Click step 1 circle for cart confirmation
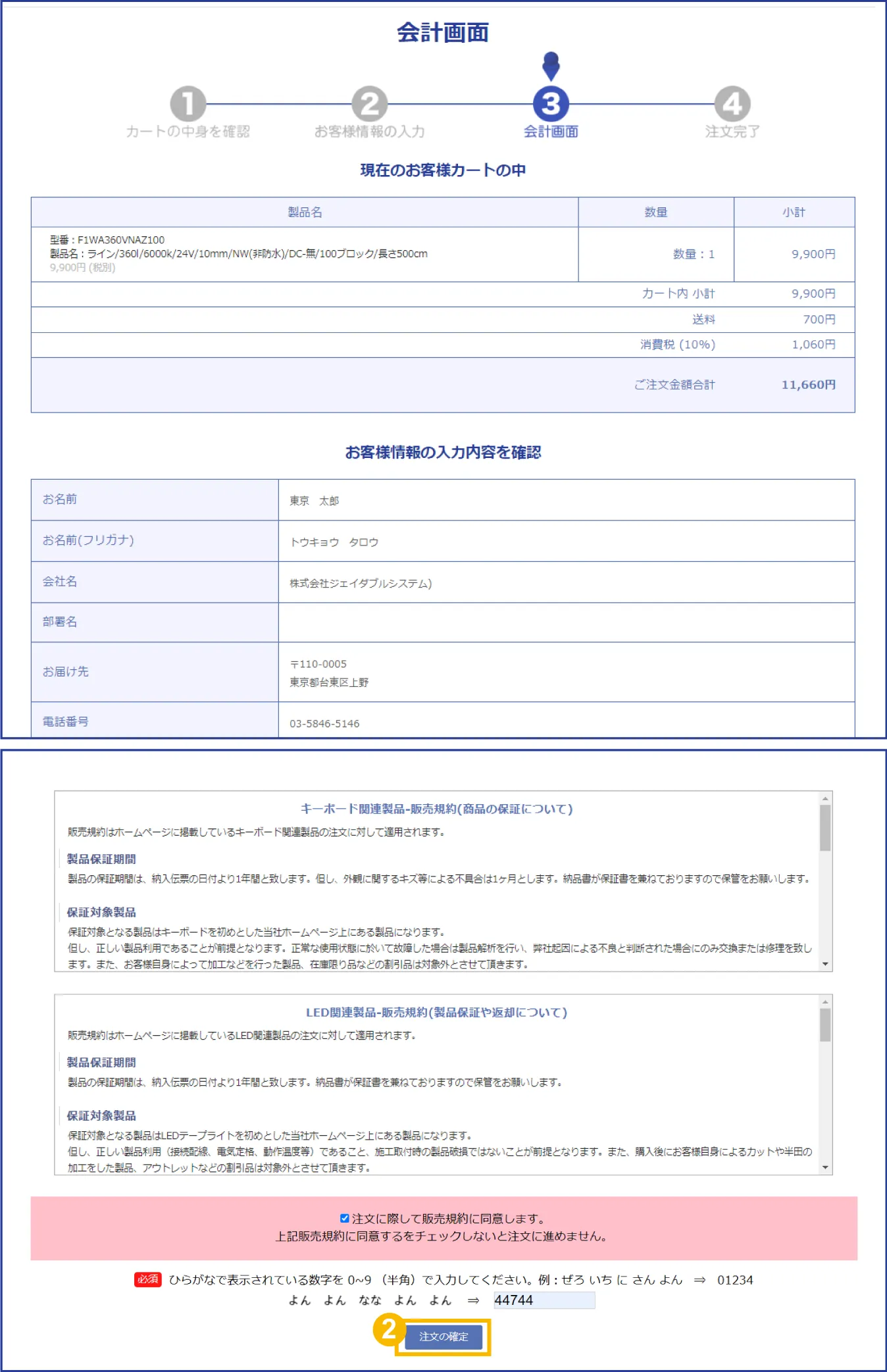Viewport: 887px width, 1372px height. tap(188, 104)
